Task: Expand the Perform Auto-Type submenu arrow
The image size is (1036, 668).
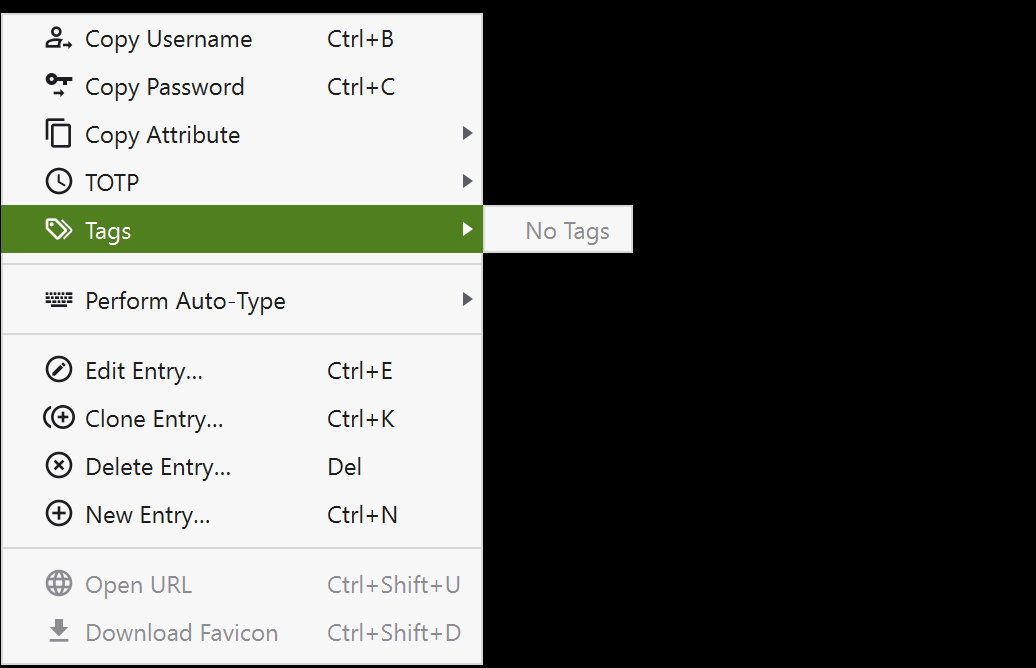Action: 467,299
